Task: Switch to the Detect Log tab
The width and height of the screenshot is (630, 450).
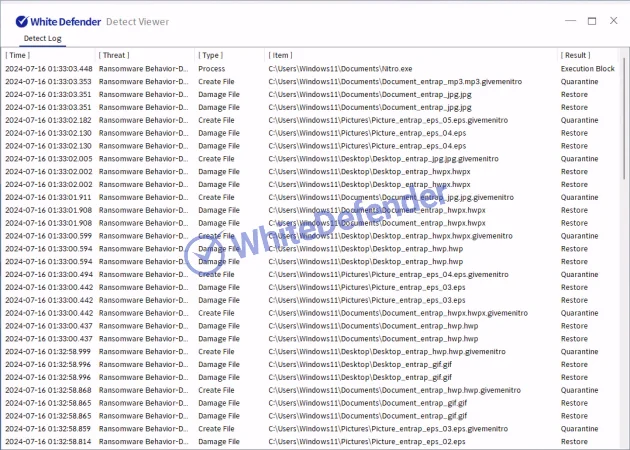Action: pyautogui.click(x=42, y=37)
